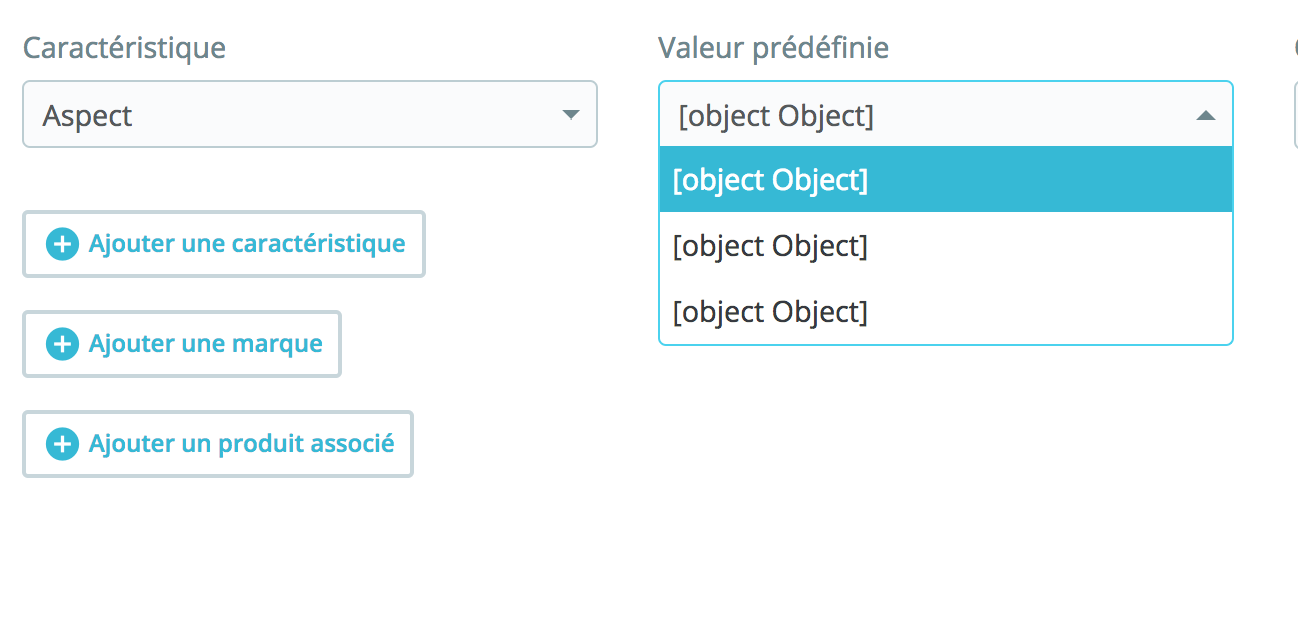Image resolution: width=1298 pixels, height=630 pixels.
Task: Collapse the Valeur prédéfinie list via its up arrow
Action: click(x=1206, y=116)
